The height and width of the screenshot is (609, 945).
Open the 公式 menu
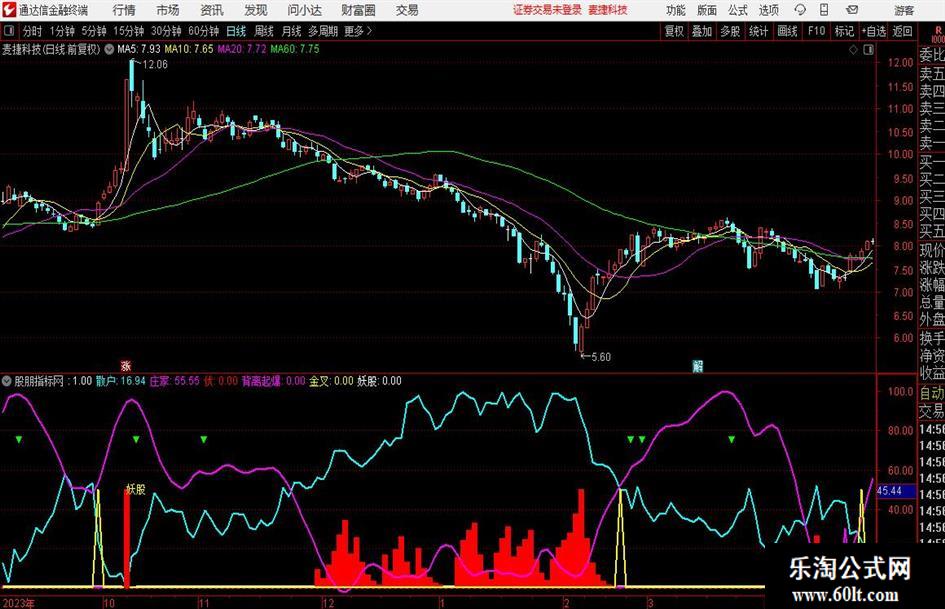[x=738, y=10]
